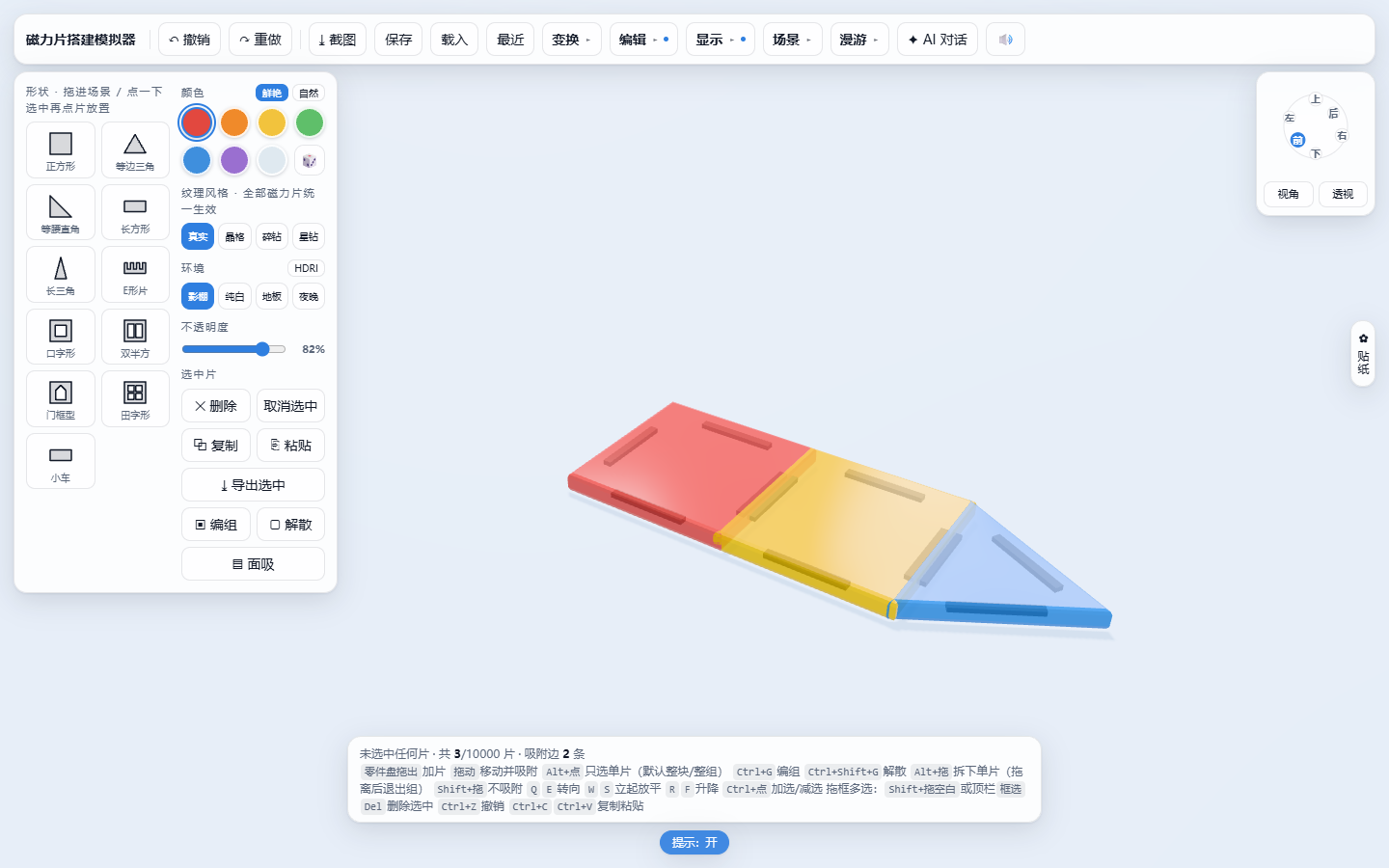Switch the color palette to 鲜艳
Image resolution: width=1389 pixels, height=868 pixels.
coord(272,93)
